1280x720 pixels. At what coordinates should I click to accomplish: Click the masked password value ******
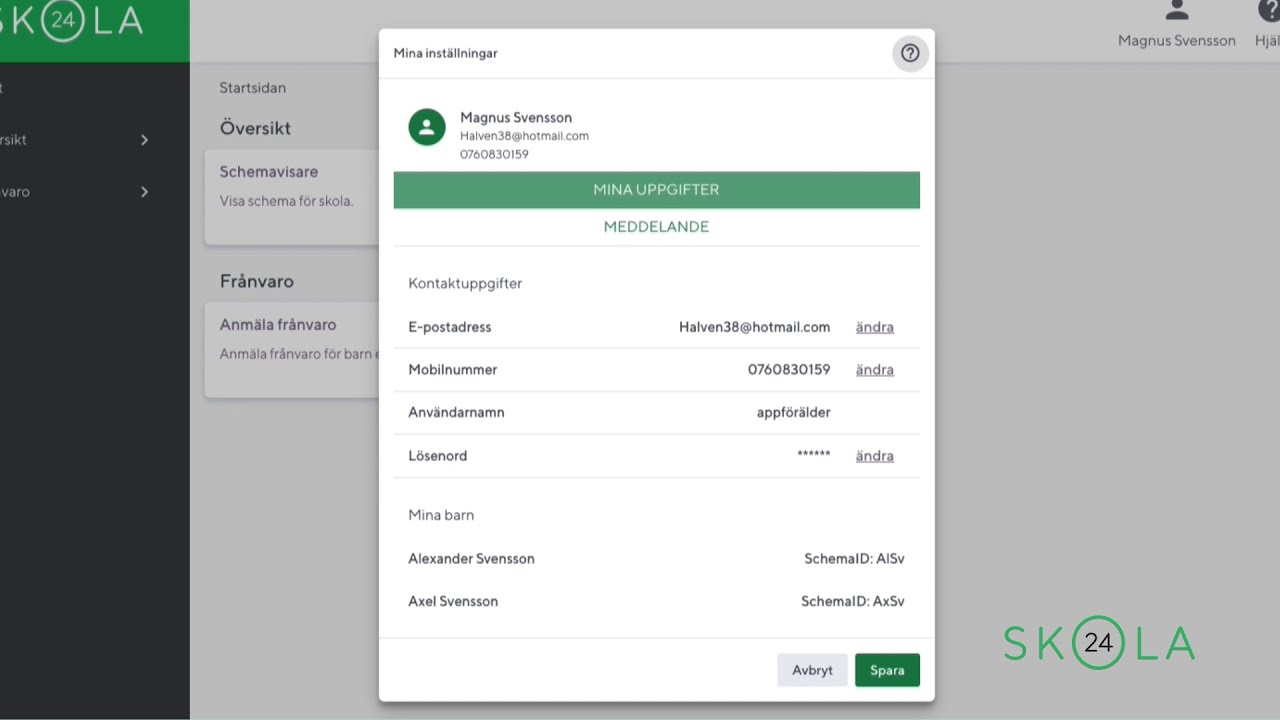coord(814,456)
